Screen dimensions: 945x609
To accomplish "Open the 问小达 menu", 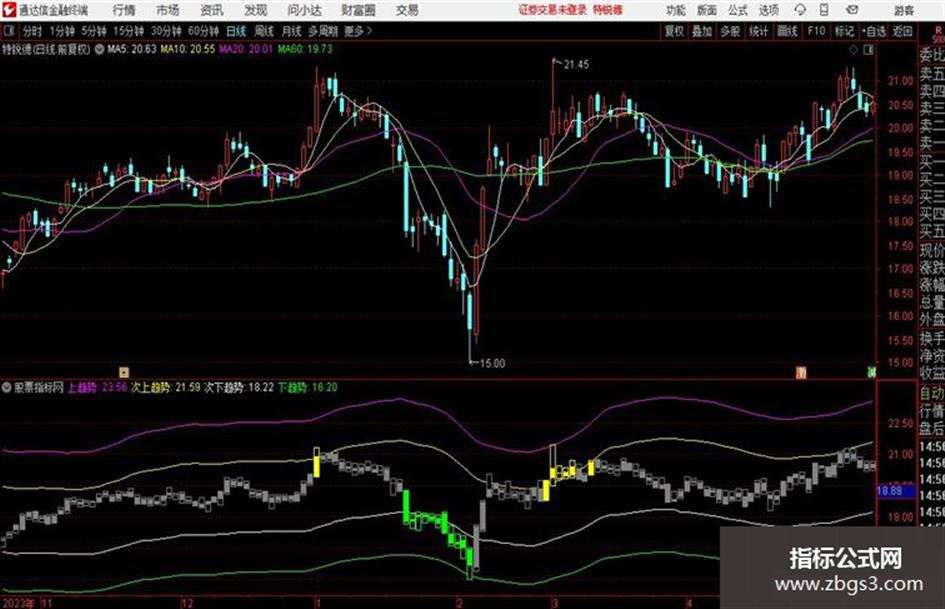I will (304, 10).
